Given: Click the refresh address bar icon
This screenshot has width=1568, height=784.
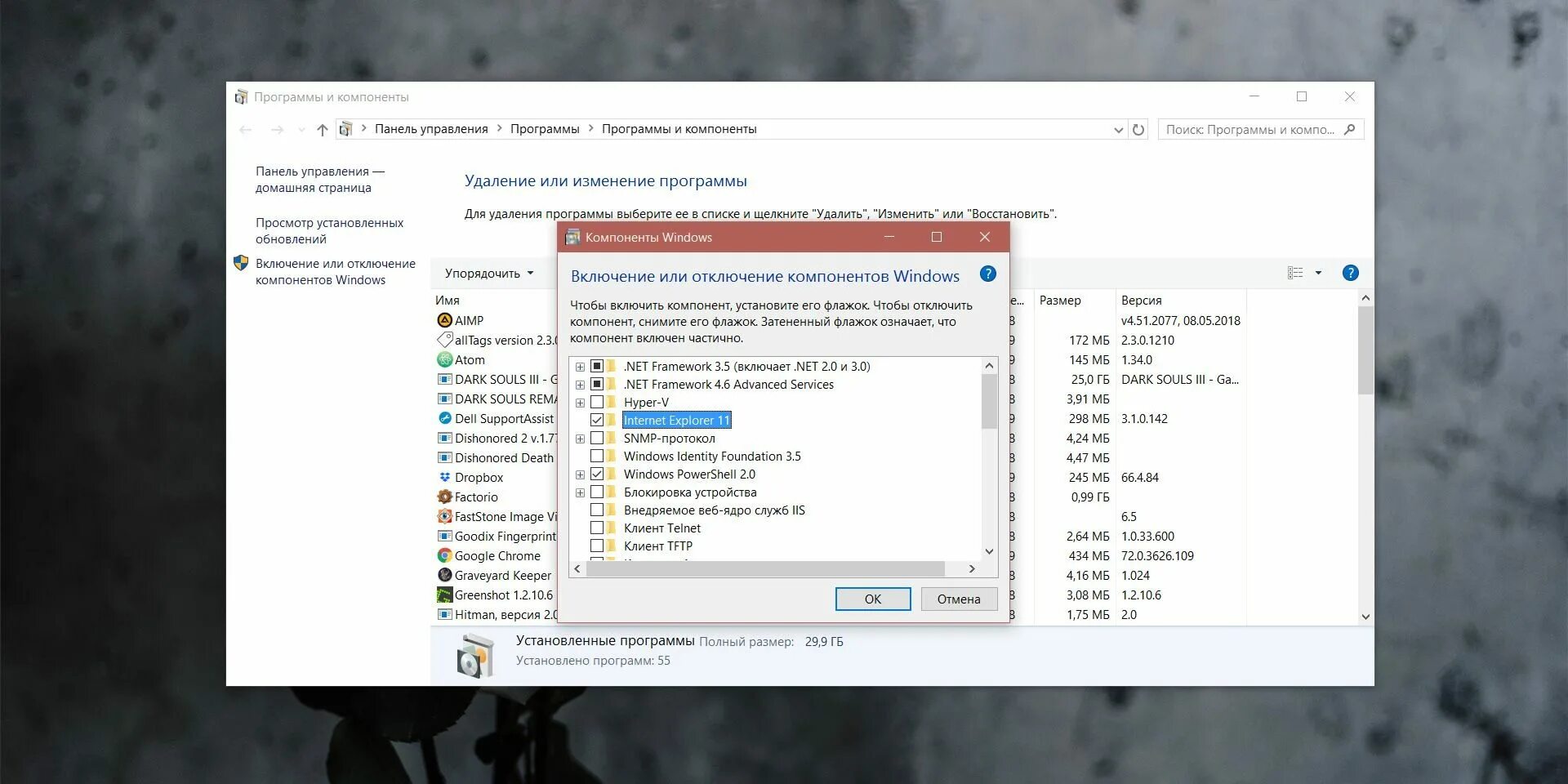Looking at the screenshot, I should pyautogui.click(x=1138, y=129).
